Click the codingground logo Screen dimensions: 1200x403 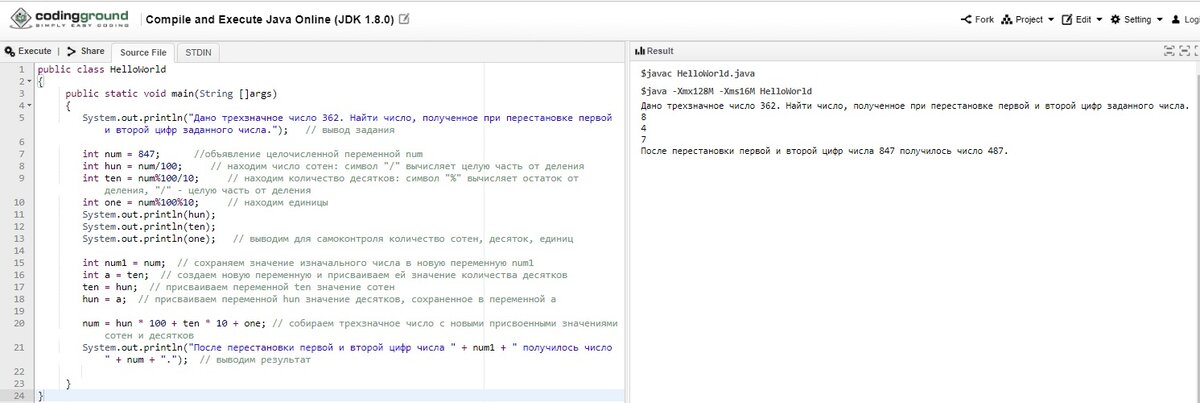click(67, 20)
